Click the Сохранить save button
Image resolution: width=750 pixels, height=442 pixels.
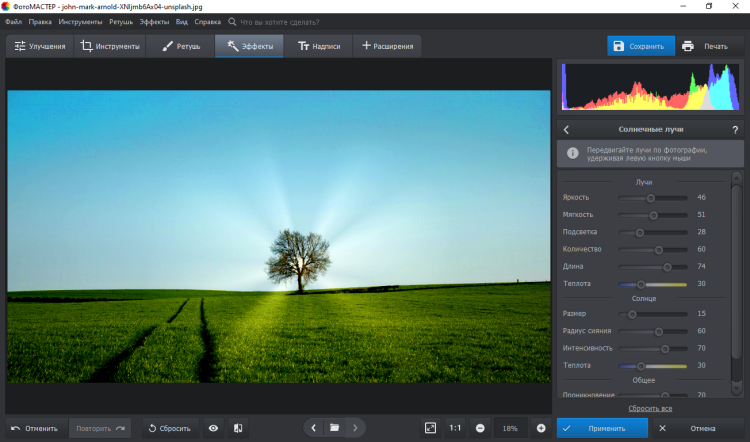639,46
